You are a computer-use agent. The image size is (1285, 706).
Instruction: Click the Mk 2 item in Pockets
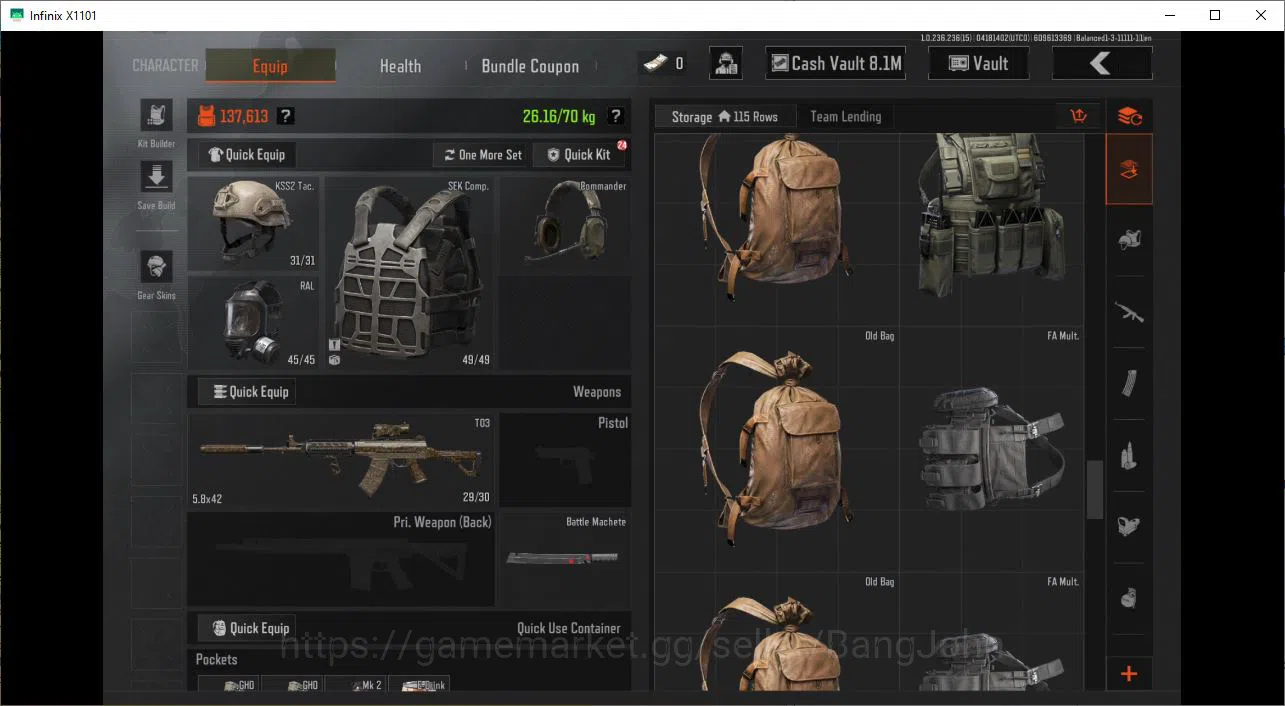[356, 685]
